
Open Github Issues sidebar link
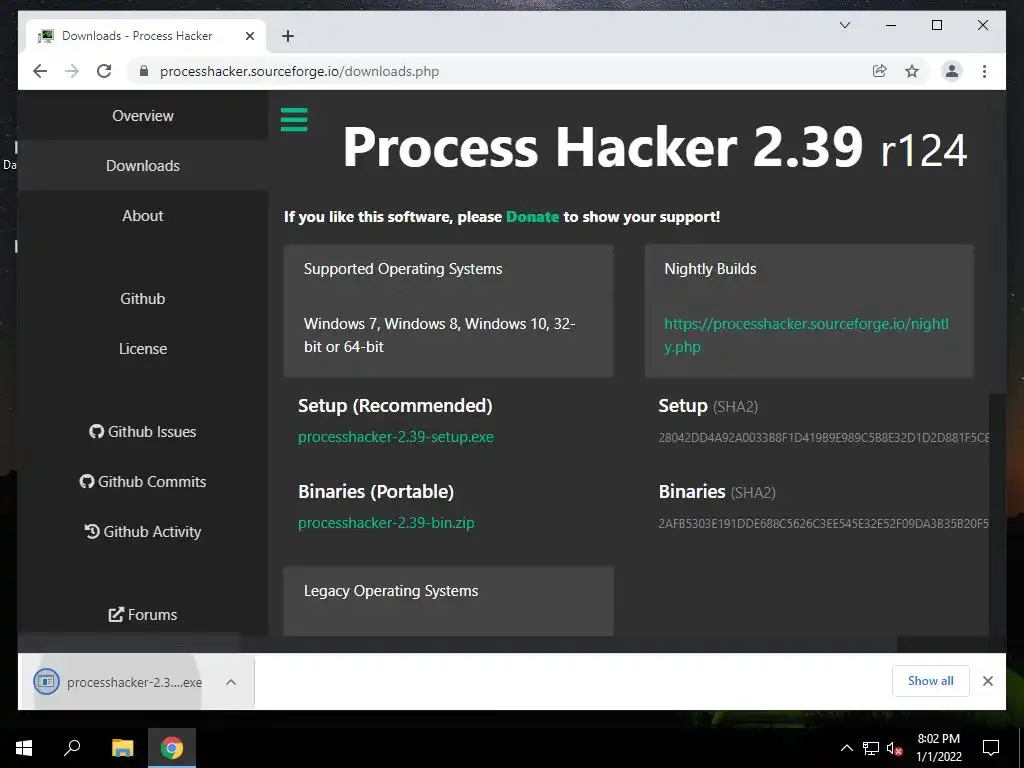pos(142,432)
